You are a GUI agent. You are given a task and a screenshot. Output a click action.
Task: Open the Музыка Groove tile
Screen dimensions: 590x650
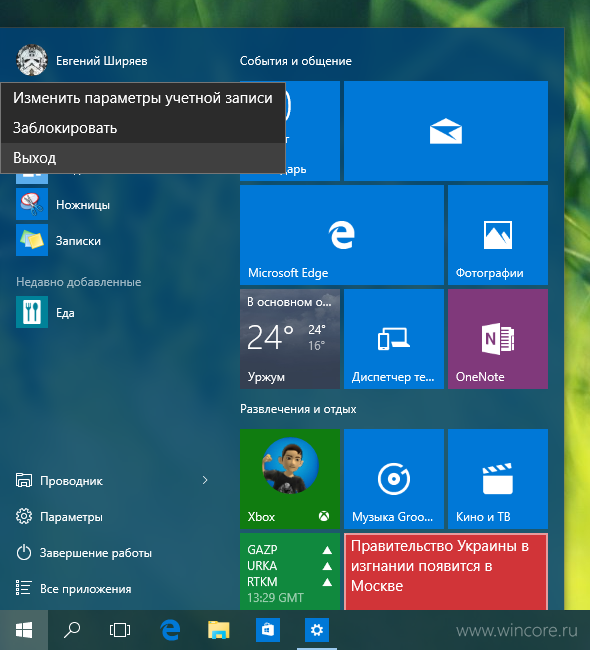[394, 479]
